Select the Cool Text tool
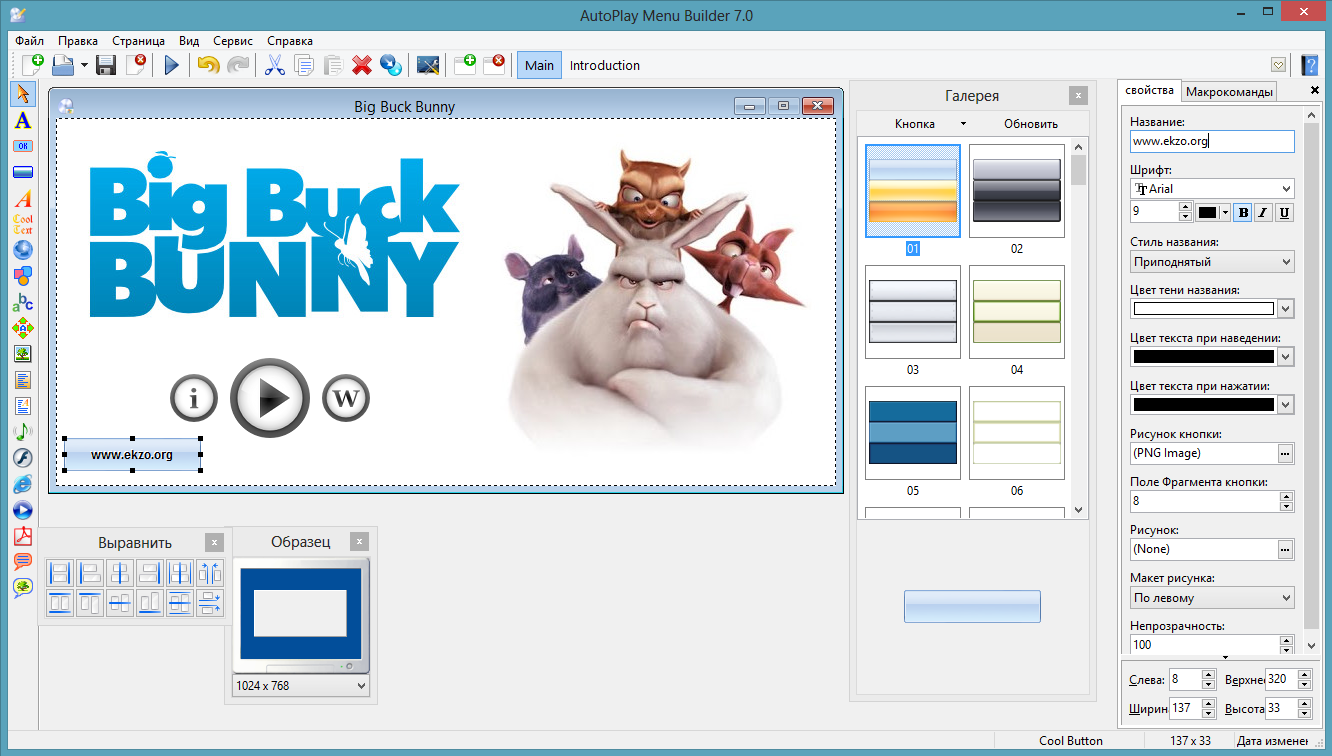This screenshot has width=1332, height=756. pyautogui.click(x=22, y=224)
